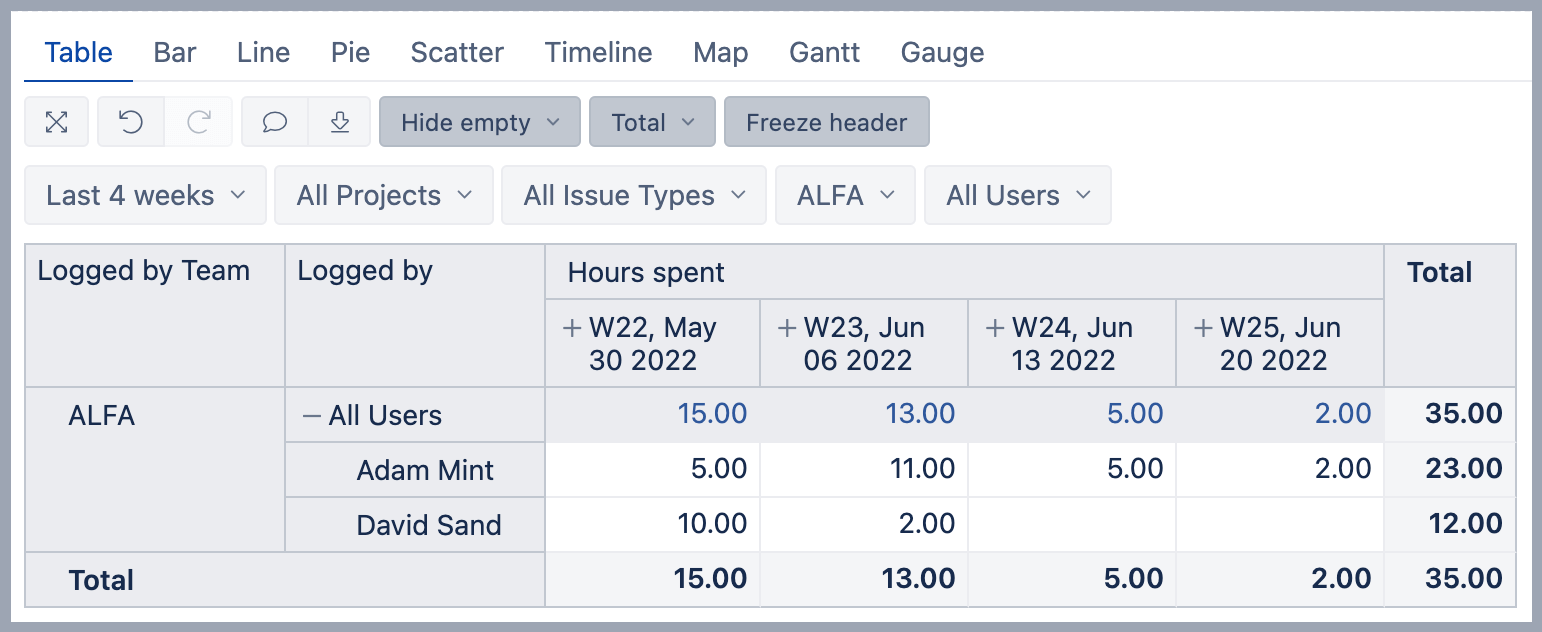
Task: Click the redo arrow icon
Action: [x=199, y=122]
